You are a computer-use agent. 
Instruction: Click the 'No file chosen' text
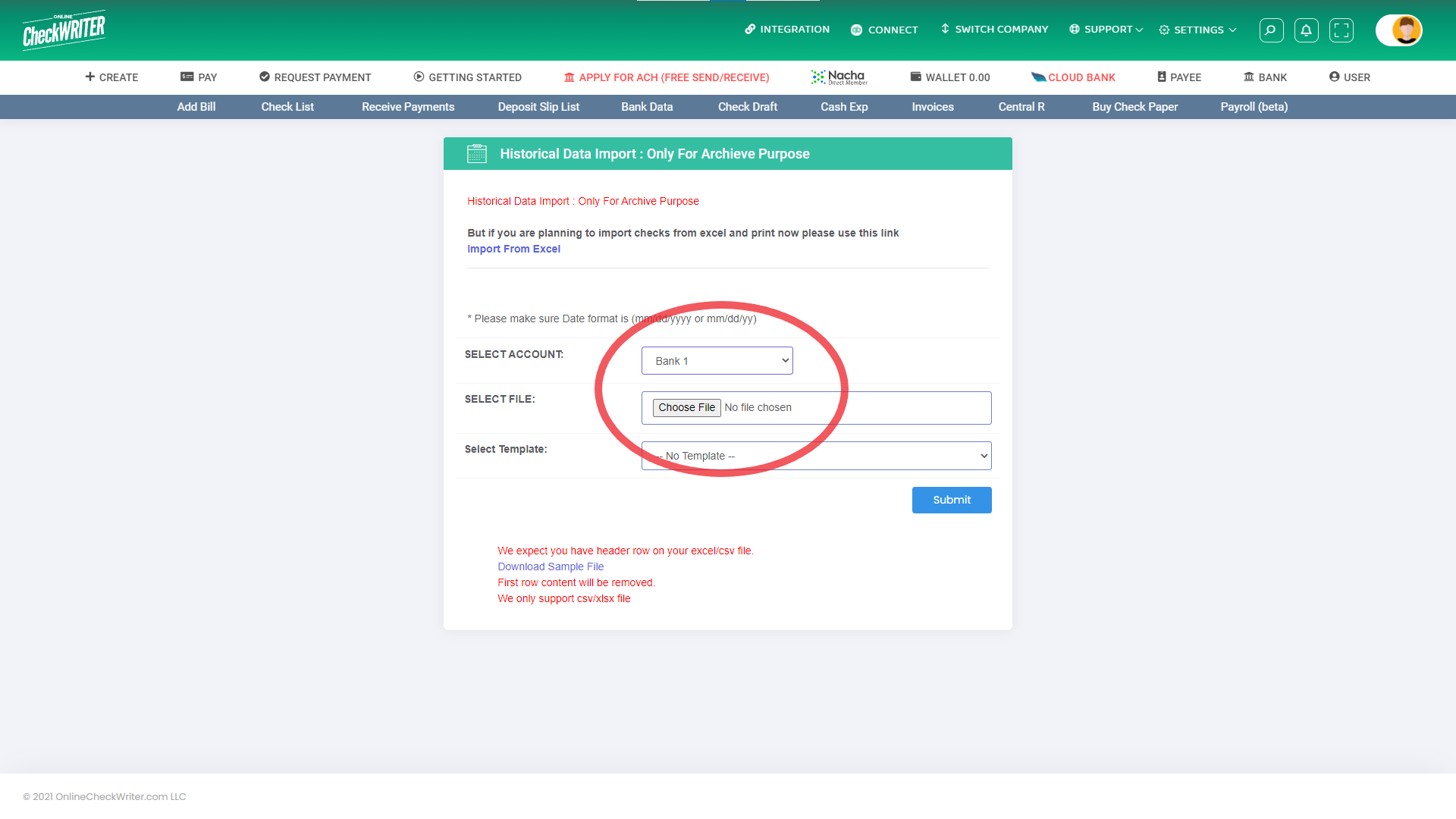(x=758, y=407)
